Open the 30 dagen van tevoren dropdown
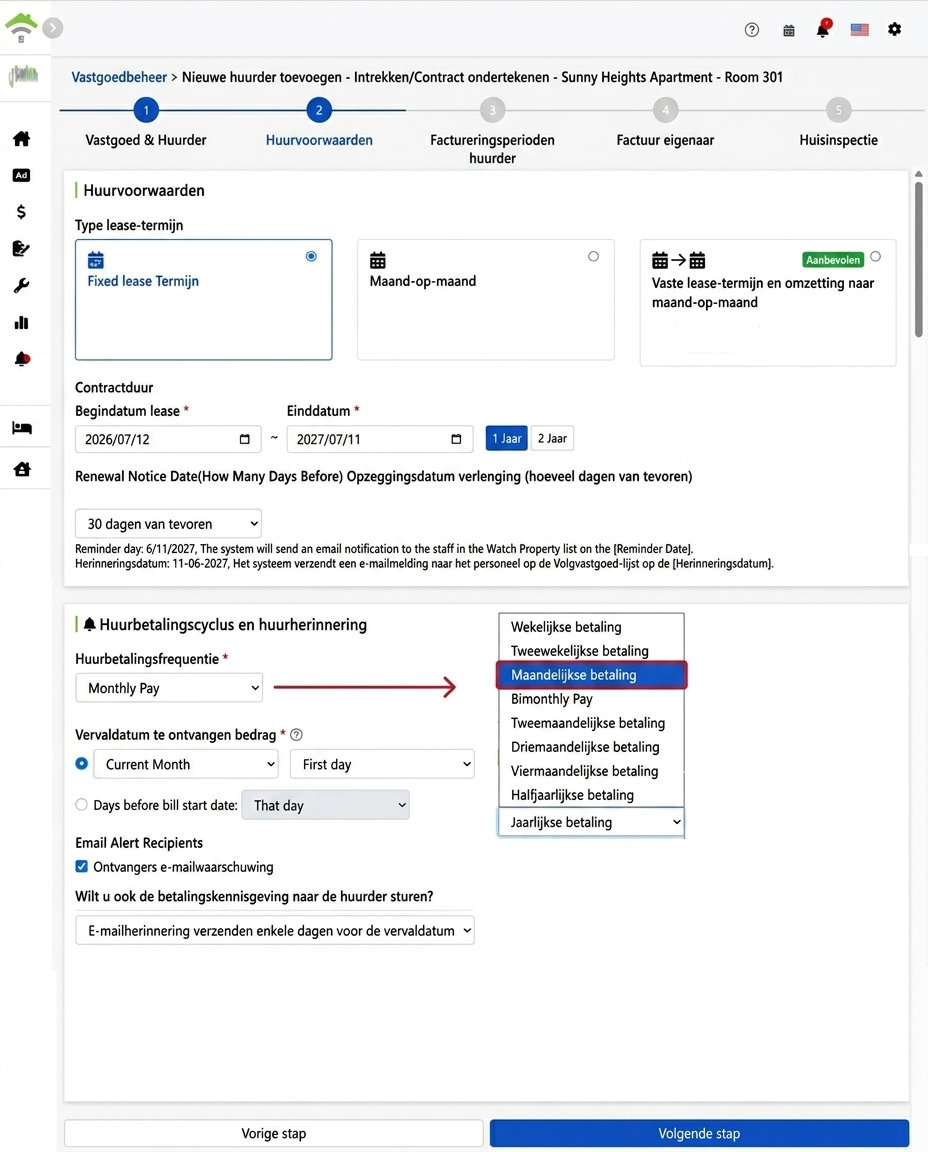Image resolution: width=928 pixels, height=1152 pixels. coord(168,524)
